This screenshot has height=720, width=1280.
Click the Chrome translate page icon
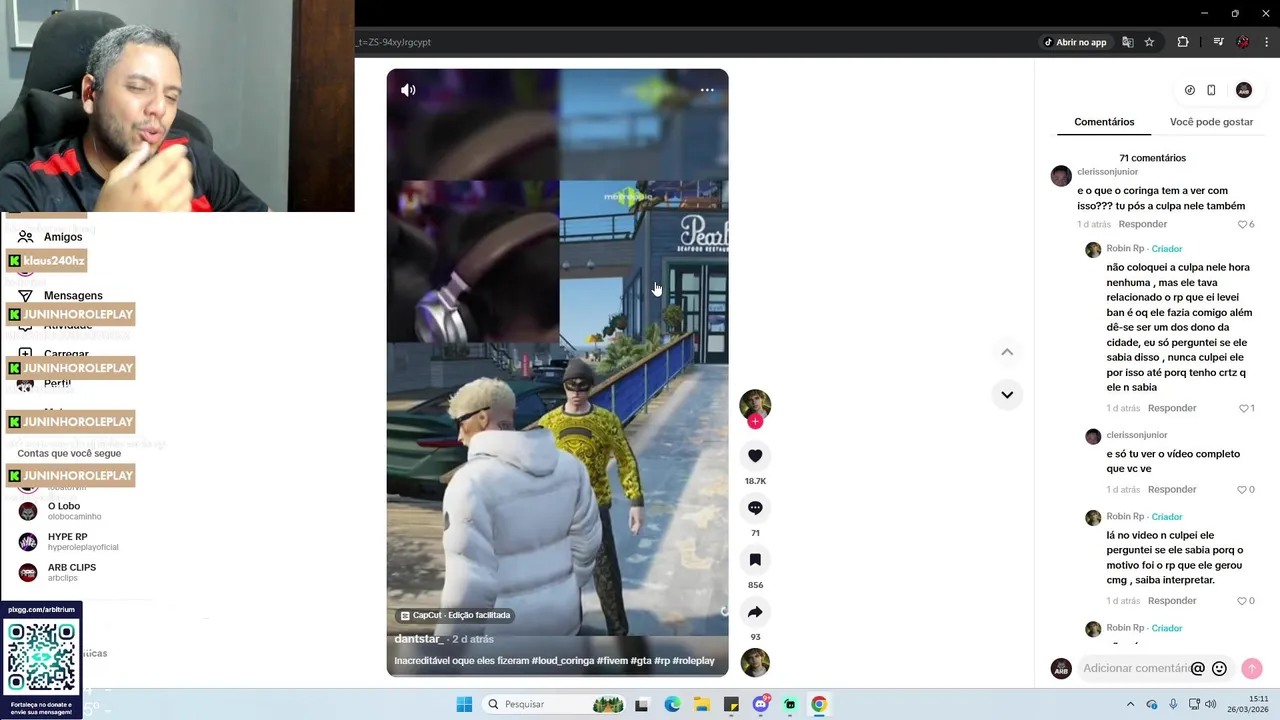(x=1128, y=42)
